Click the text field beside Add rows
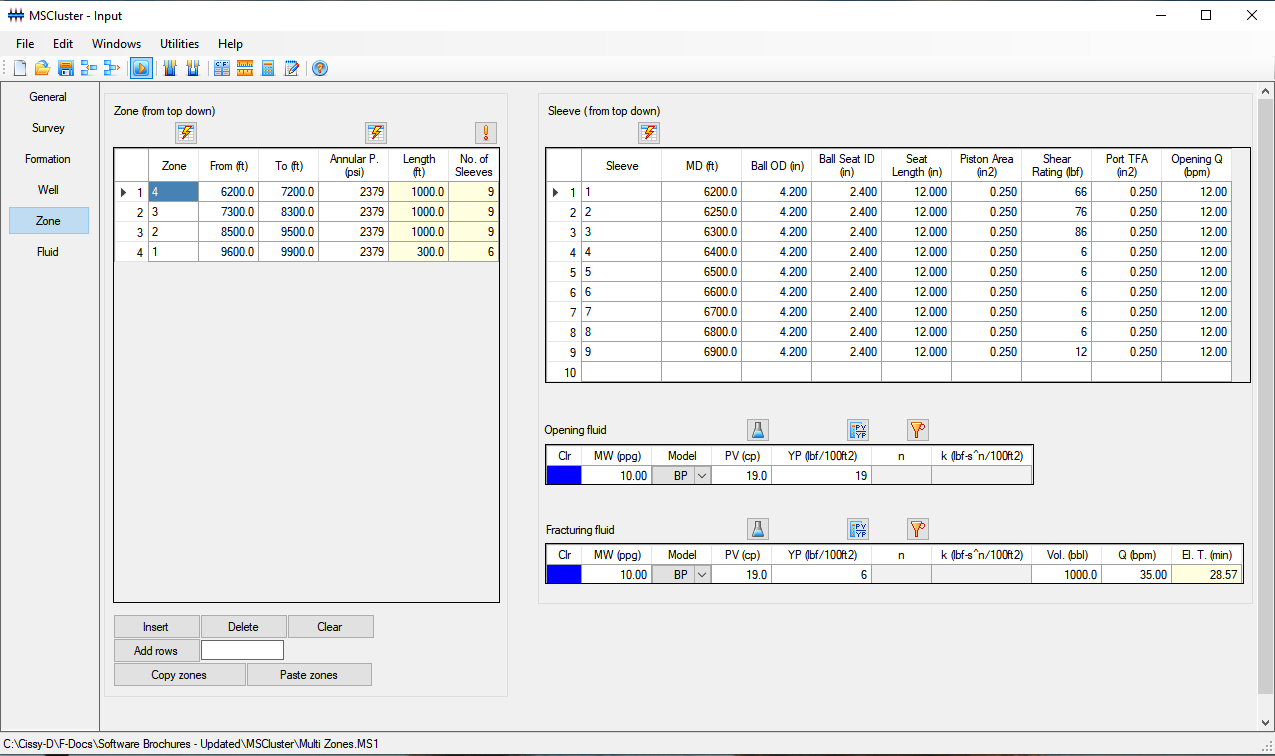 click(x=242, y=651)
